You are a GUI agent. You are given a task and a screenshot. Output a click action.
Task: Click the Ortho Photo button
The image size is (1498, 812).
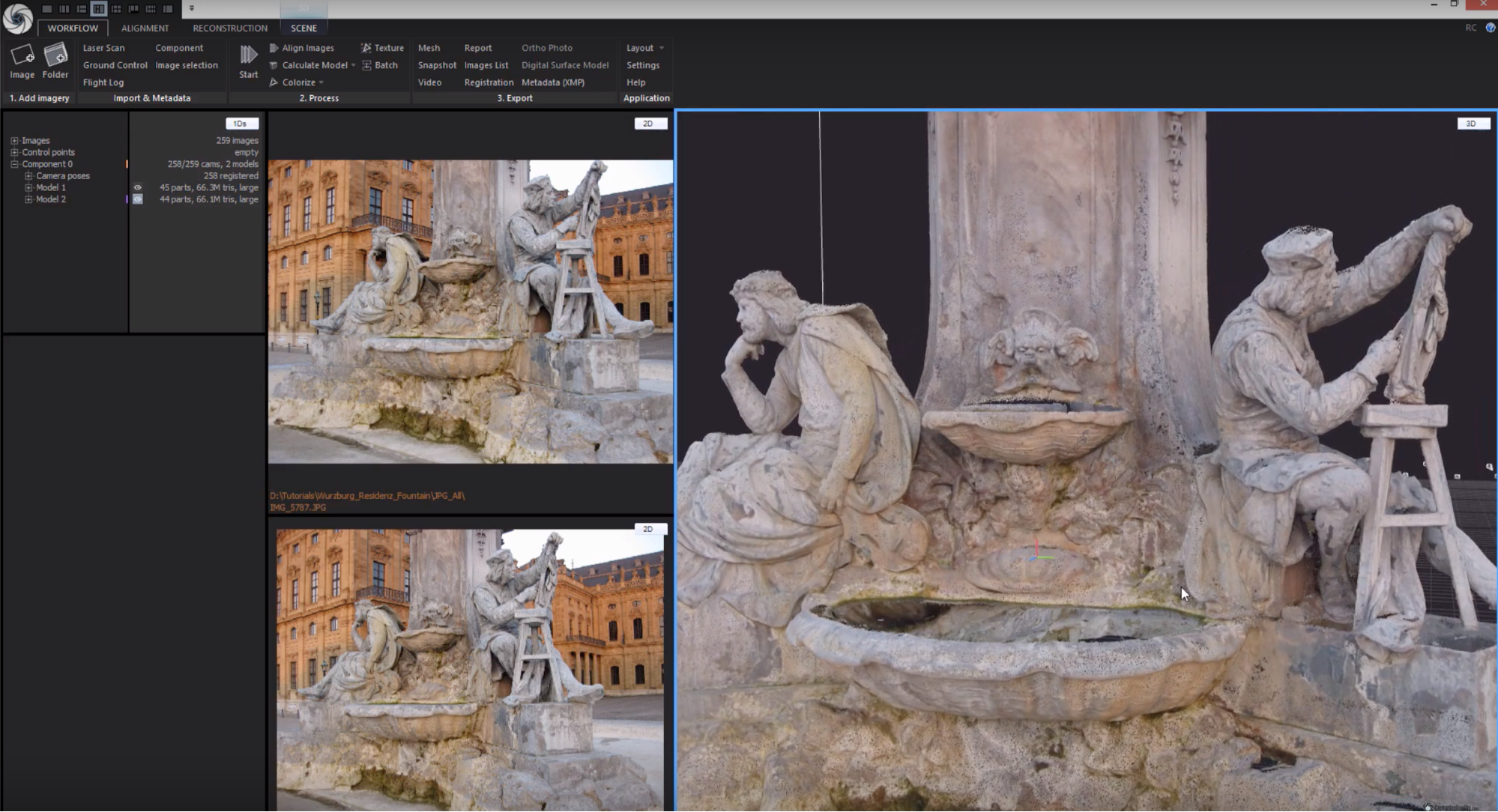546,48
